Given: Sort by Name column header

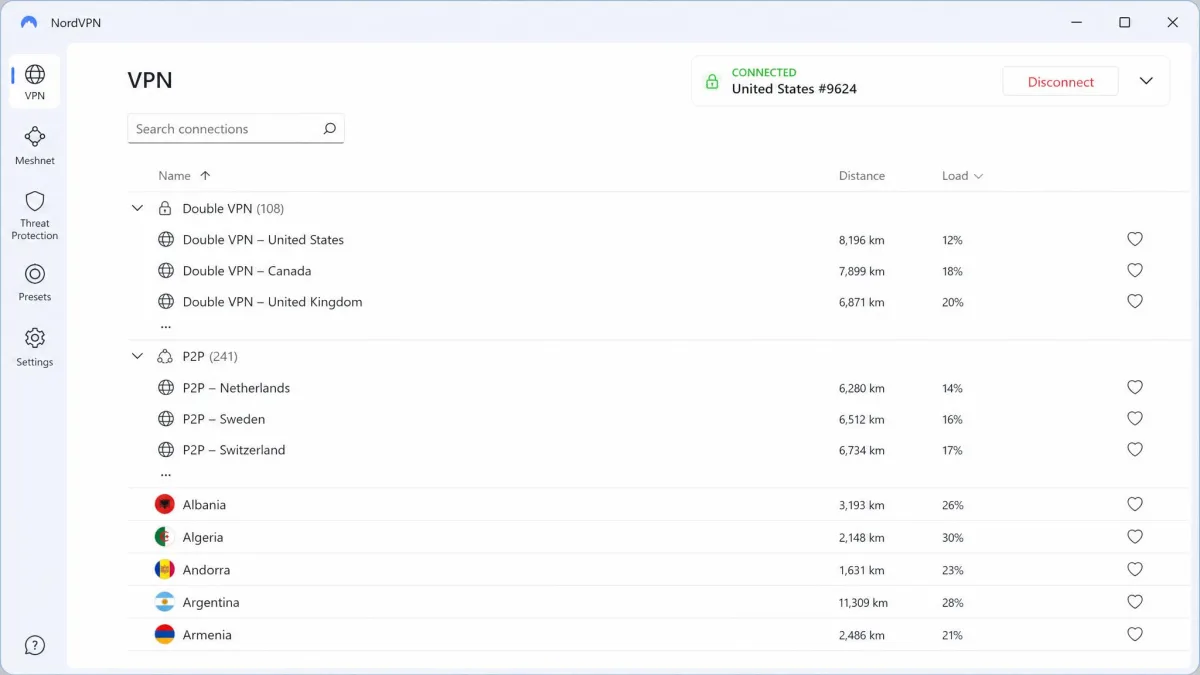Looking at the screenshot, I should 184,175.
